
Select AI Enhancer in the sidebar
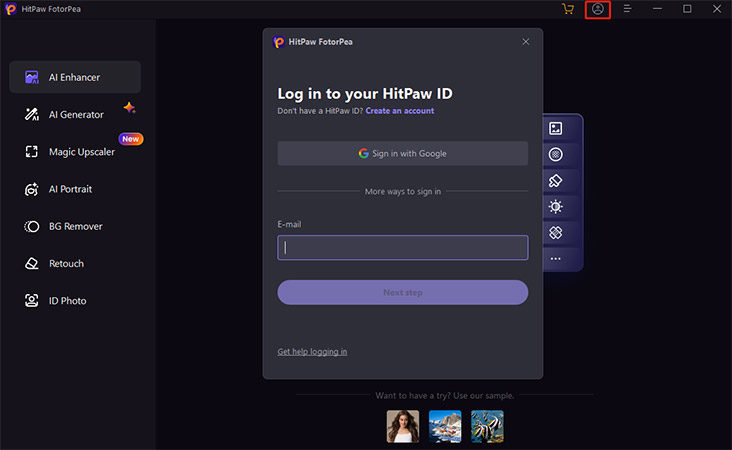pos(75,77)
